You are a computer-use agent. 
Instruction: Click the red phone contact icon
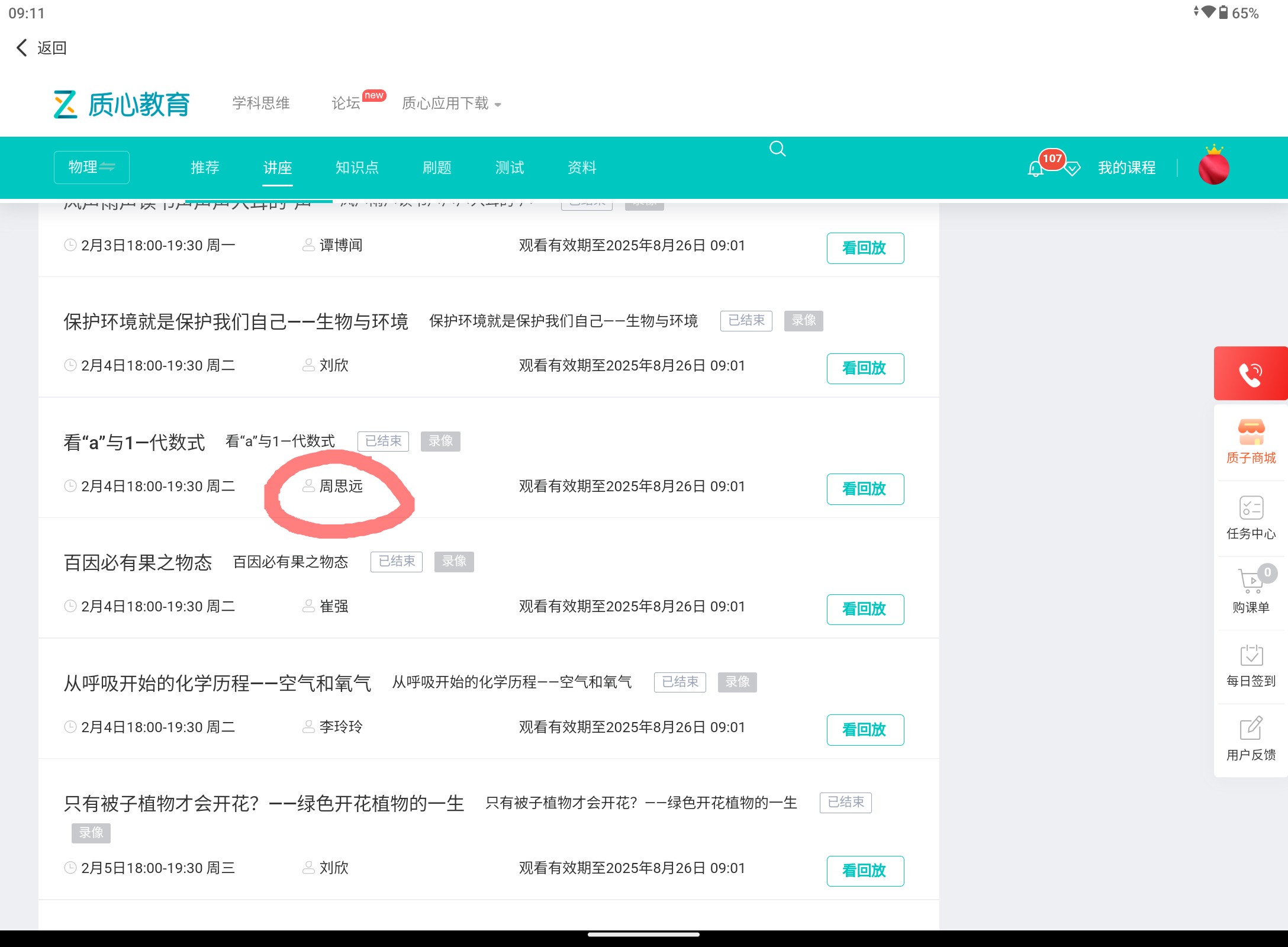[1250, 373]
